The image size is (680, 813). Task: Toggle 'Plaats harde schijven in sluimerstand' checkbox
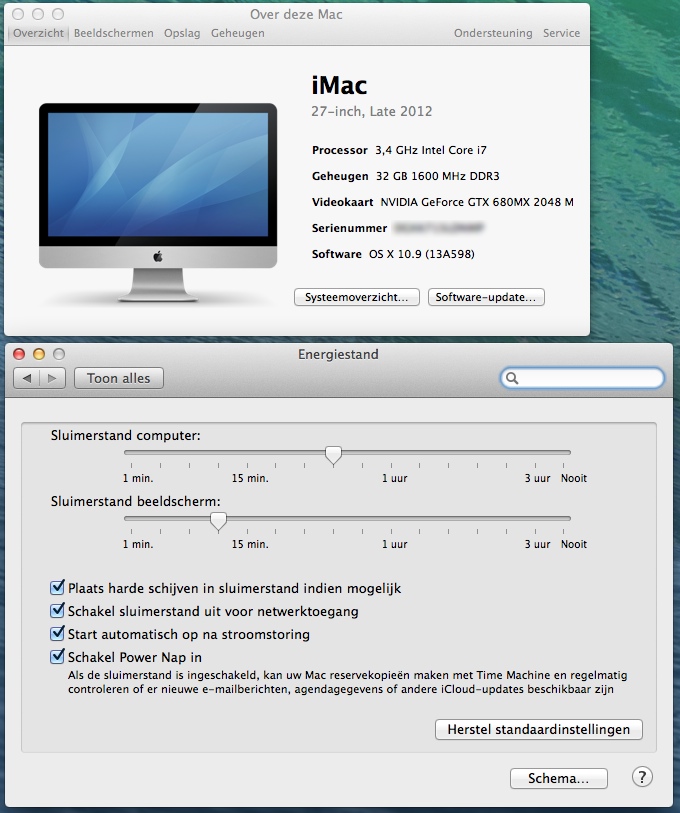pyautogui.click(x=57, y=587)
